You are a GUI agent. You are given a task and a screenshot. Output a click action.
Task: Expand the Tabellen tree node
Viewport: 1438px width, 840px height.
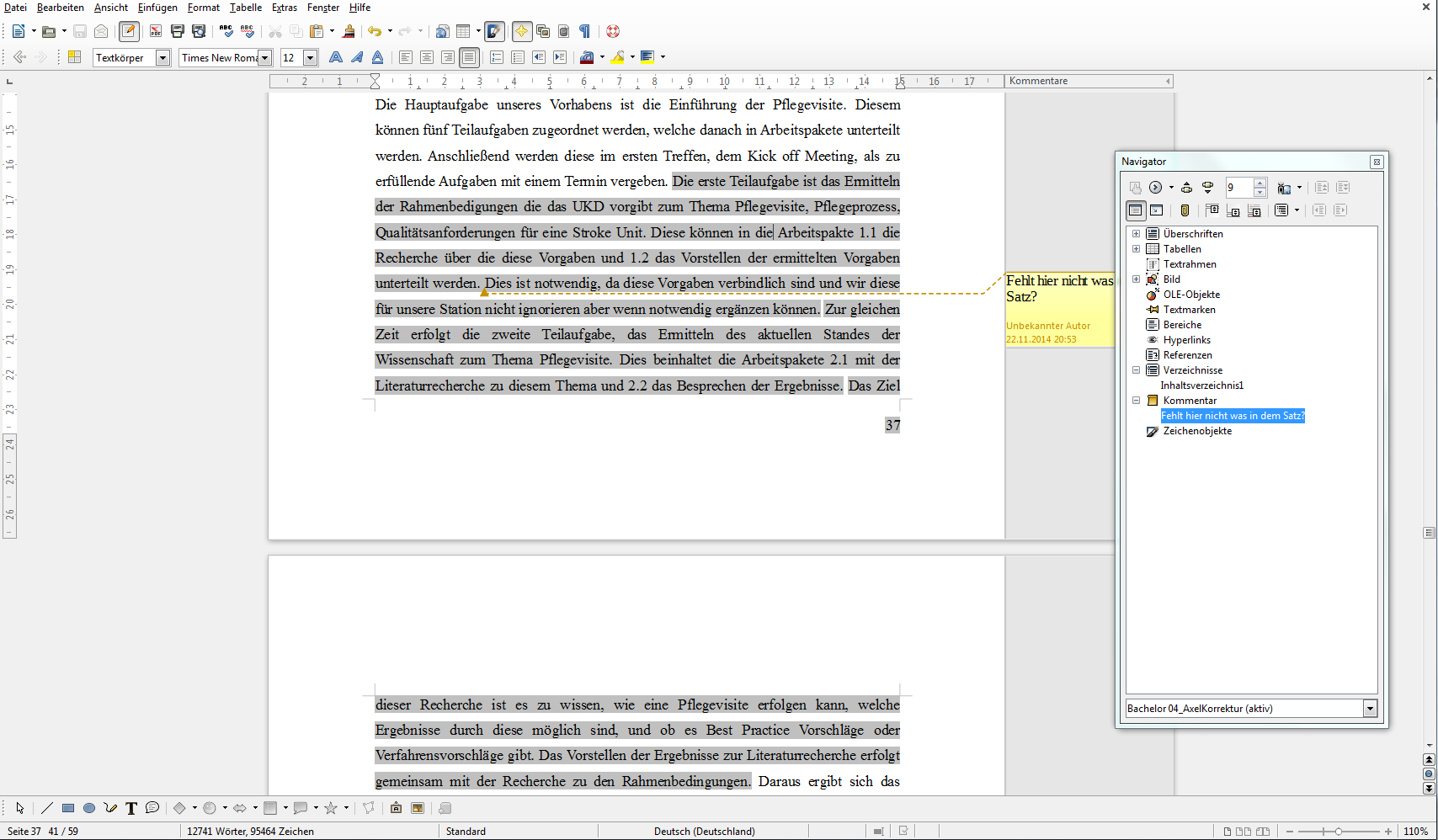pos(1136,249)
